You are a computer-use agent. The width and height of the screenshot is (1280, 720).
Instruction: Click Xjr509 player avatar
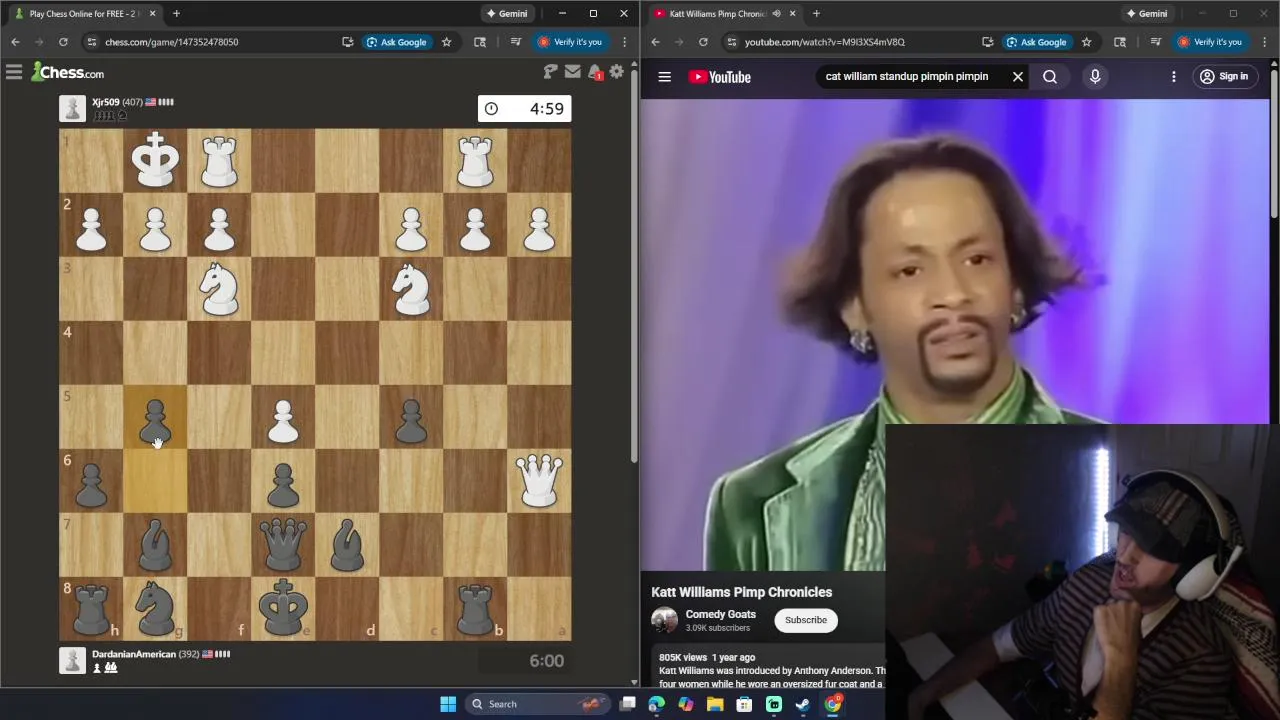[72, 108]
